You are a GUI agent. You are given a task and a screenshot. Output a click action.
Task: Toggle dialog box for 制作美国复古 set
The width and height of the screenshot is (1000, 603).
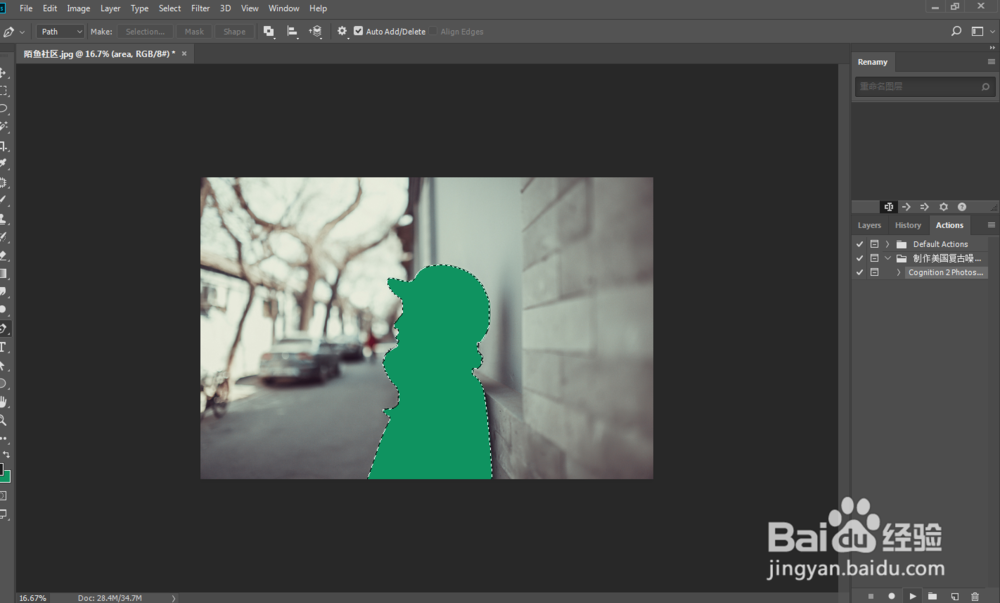click(x=874, y=258)
